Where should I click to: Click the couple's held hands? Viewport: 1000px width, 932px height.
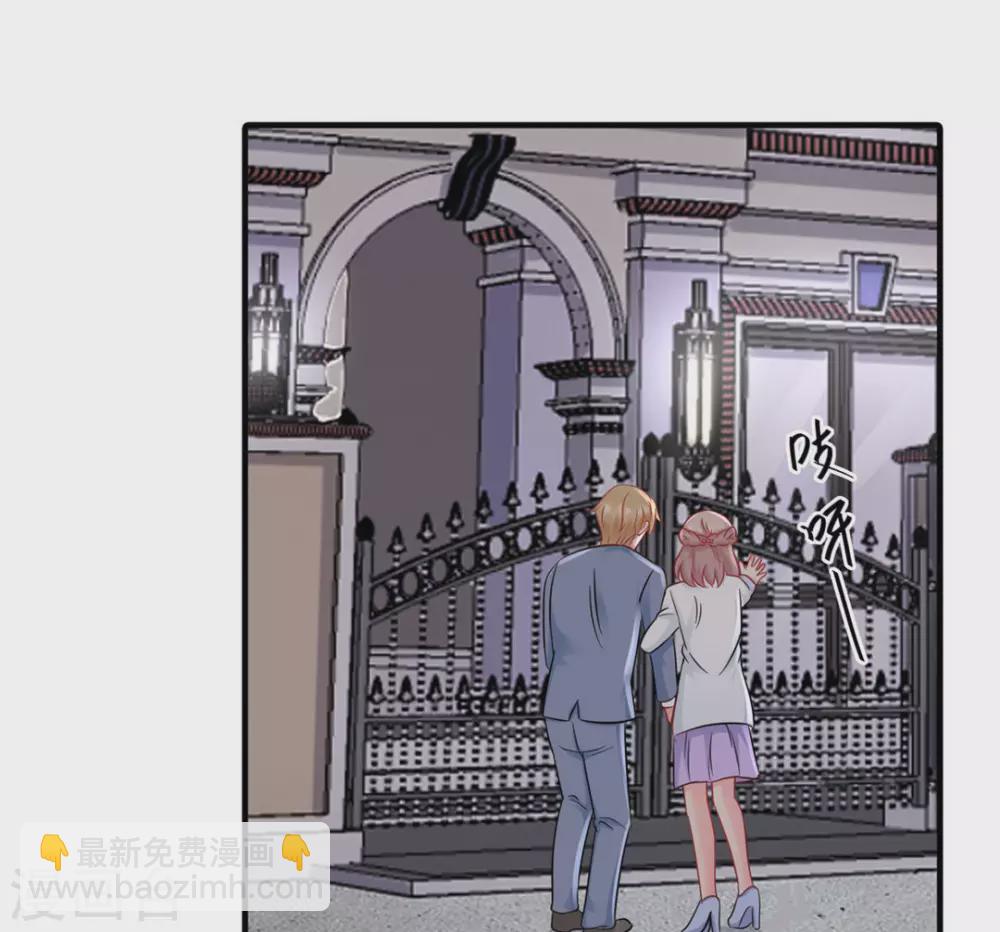pos(668,709)
